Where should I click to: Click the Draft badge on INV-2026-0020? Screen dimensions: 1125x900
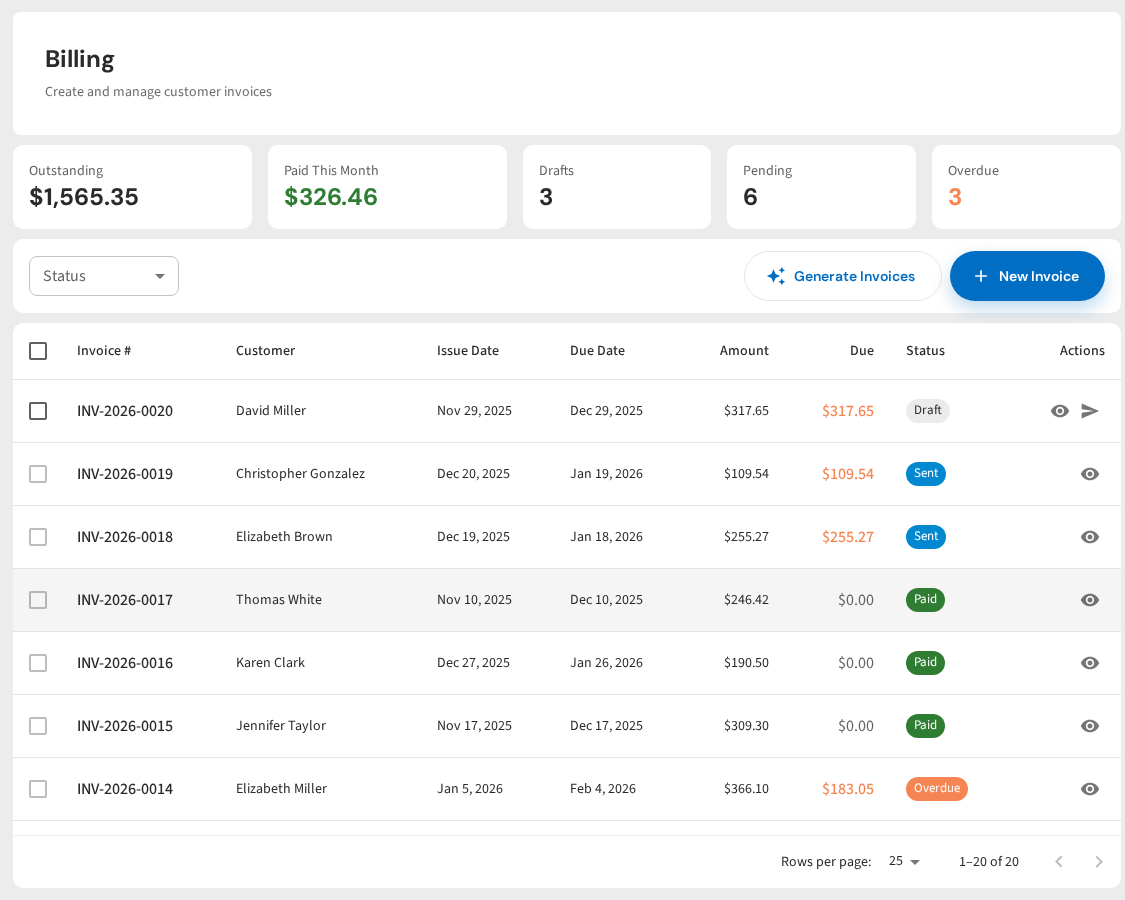click(927, 411)
